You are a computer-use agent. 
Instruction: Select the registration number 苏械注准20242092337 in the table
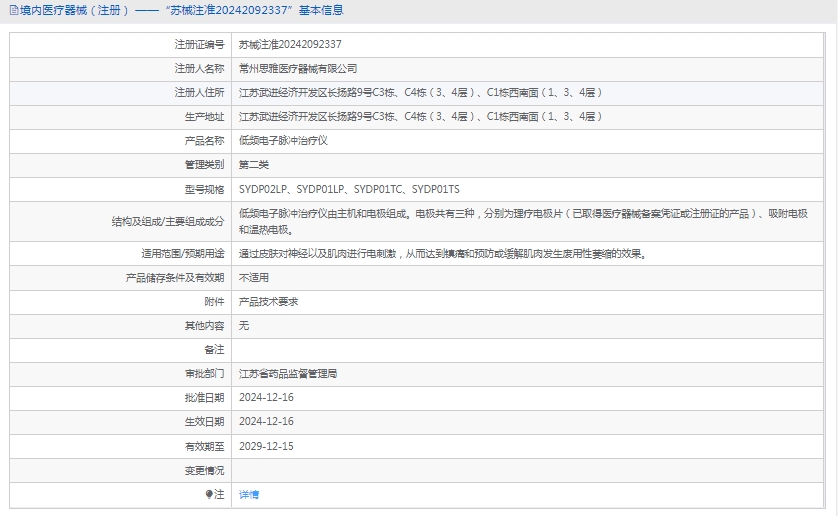[x=290, y=45]
